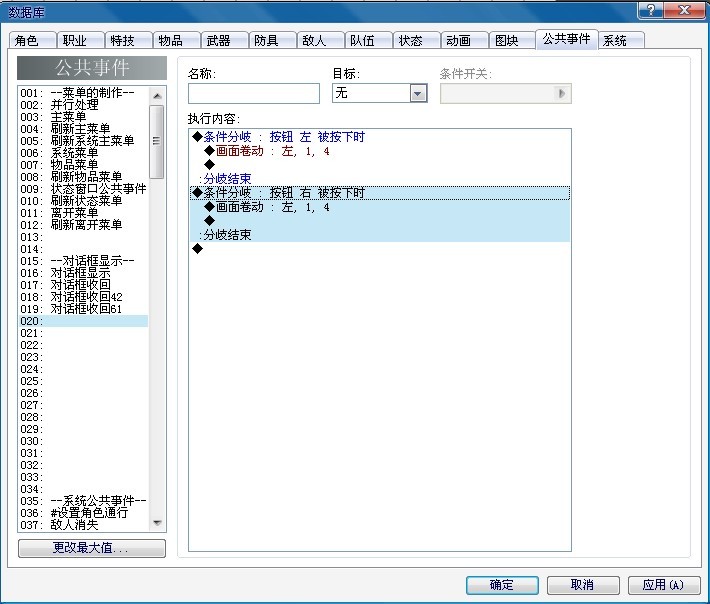Select event 005: 刷新系统主菜单
710x604 pixels.
click(83, 141)
